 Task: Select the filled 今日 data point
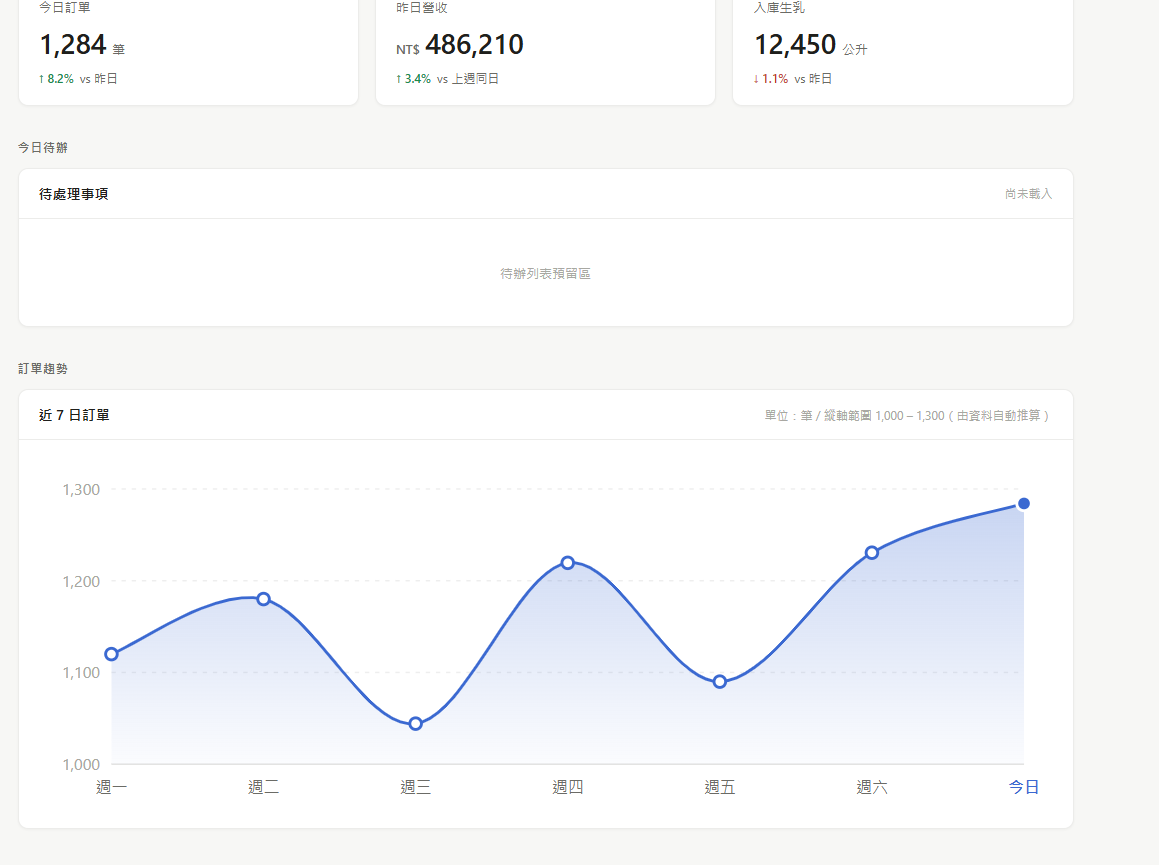click(x=1024, y=503)
